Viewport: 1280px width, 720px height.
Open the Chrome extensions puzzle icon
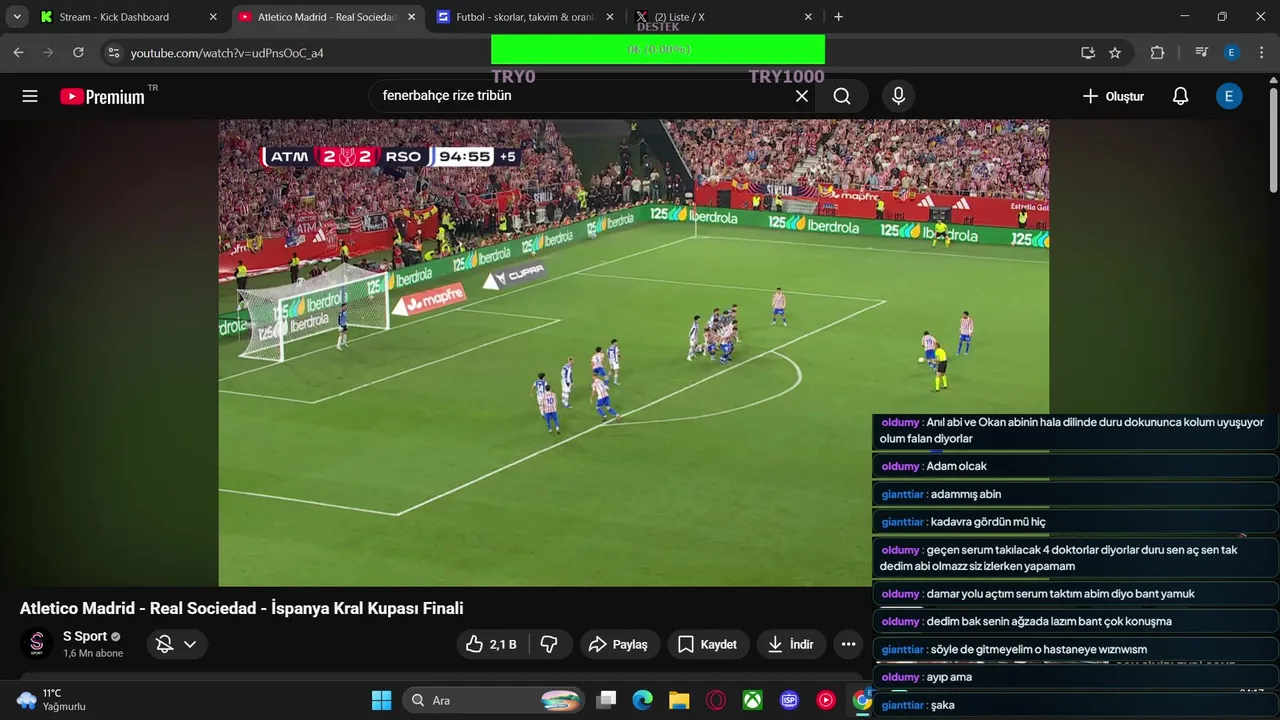point(1158,53)
